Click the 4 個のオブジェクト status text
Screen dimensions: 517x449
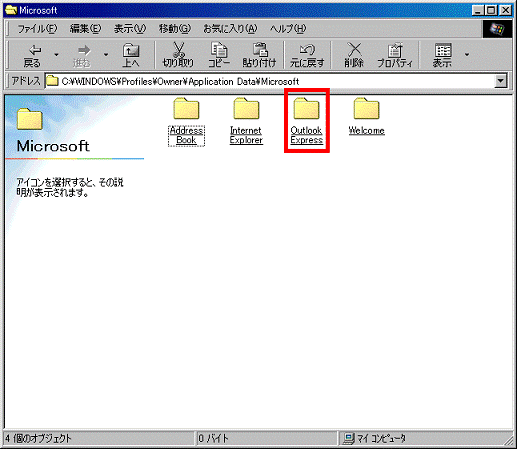click(38, 438)
